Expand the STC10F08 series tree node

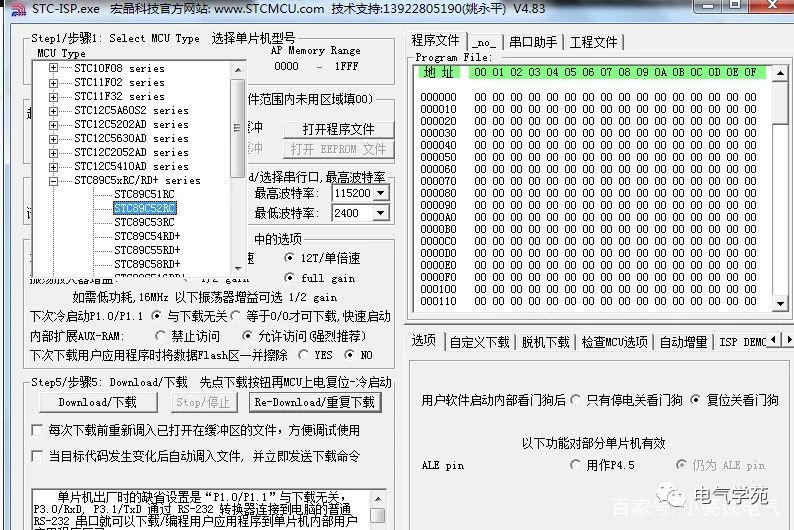point(53,68)
